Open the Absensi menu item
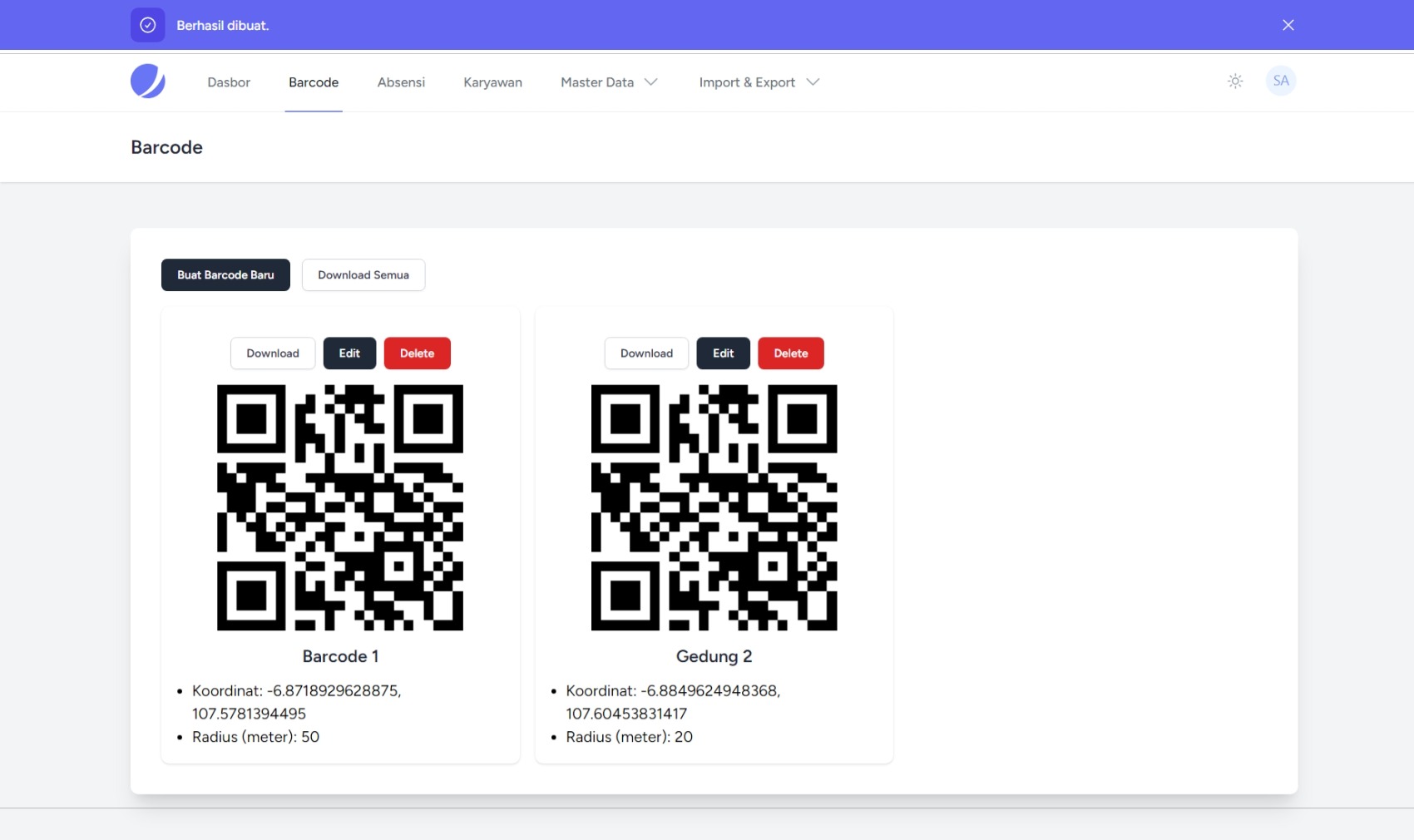1414x840 pixels. coord(401,82)
